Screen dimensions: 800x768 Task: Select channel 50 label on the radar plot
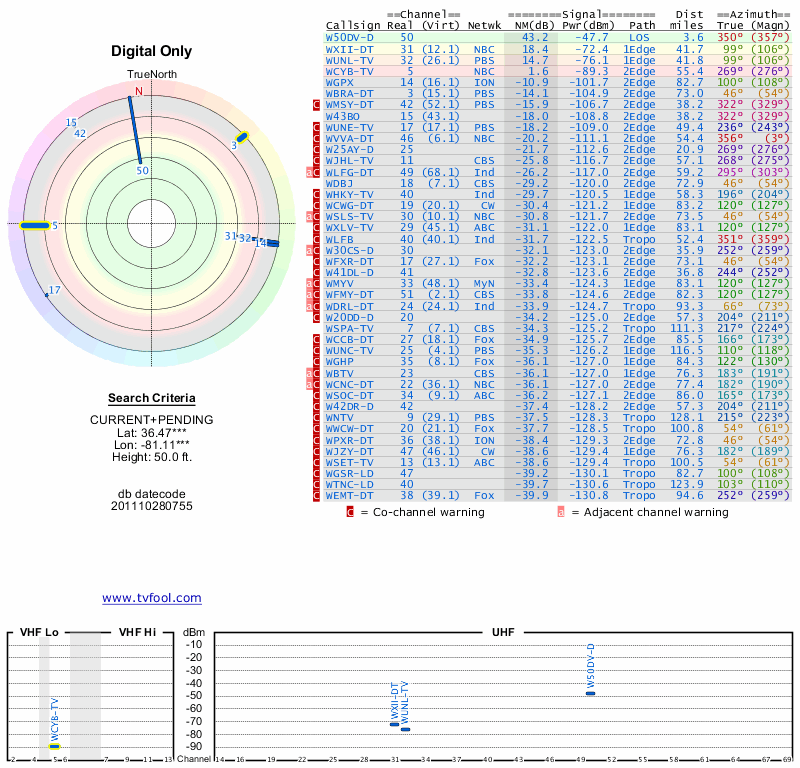[x=142, y=171]
